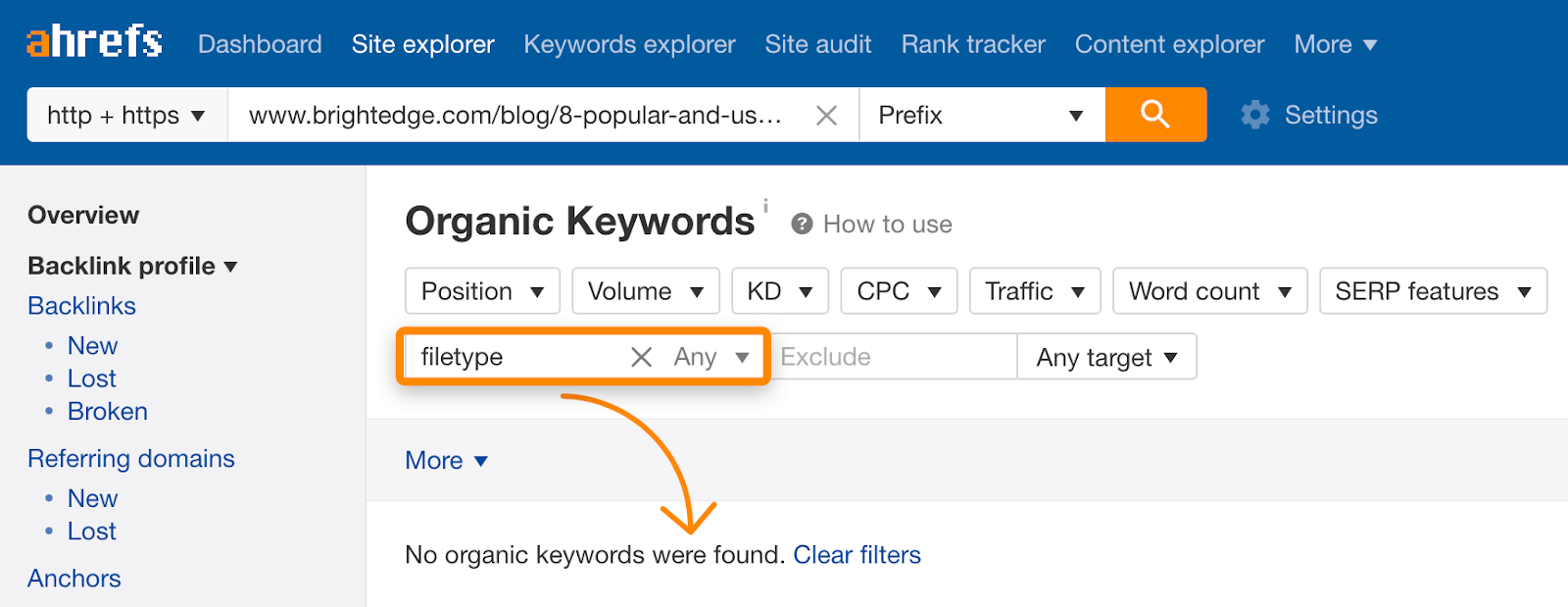
Task: Expand the Position filter dropdown
Action: pyautogui.click(x=482, y=291)
